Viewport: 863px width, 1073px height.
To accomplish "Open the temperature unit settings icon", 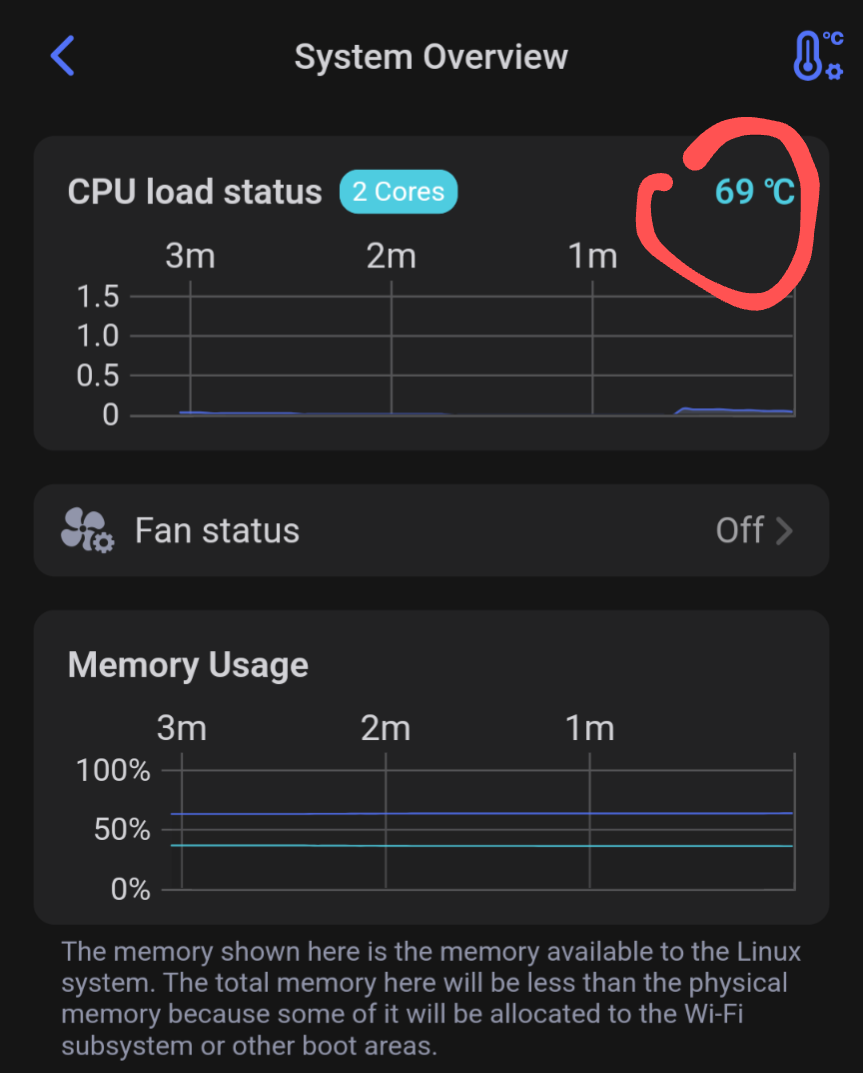I will coord(818,56).
